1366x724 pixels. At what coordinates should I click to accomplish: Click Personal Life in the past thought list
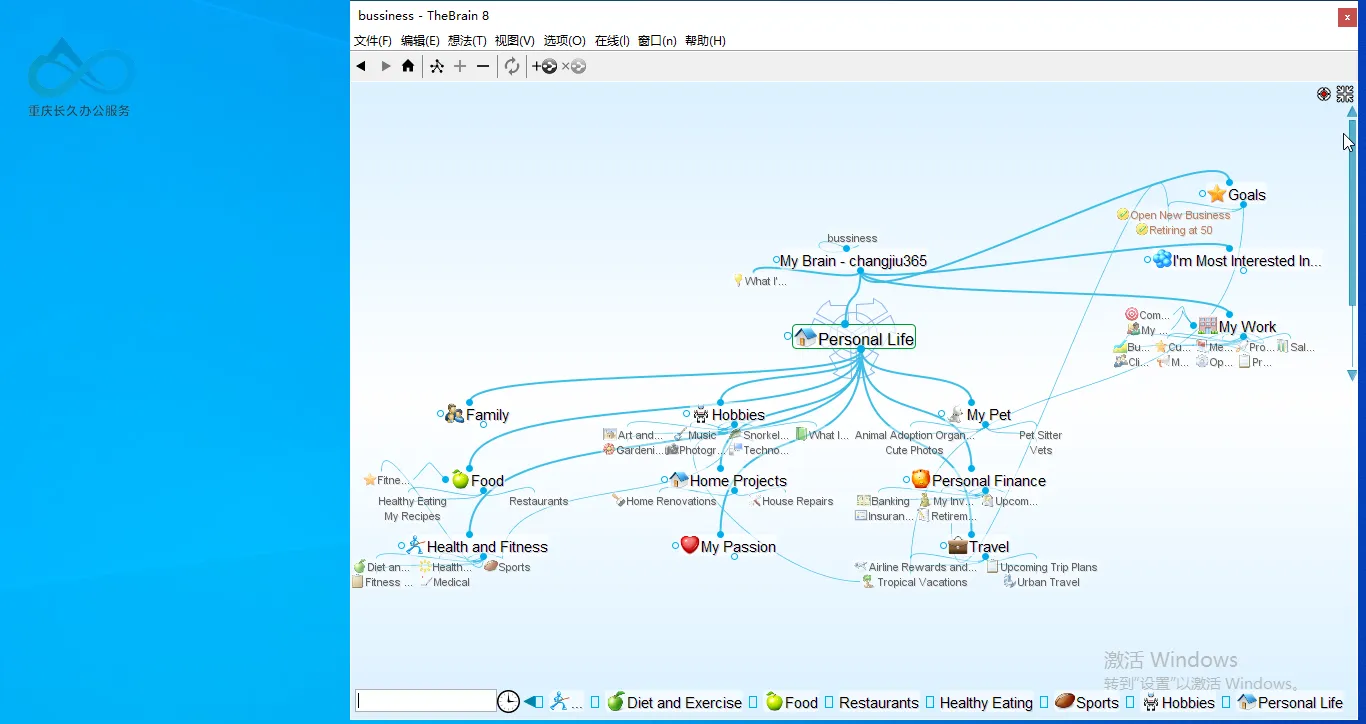[x=1290, y=702]
